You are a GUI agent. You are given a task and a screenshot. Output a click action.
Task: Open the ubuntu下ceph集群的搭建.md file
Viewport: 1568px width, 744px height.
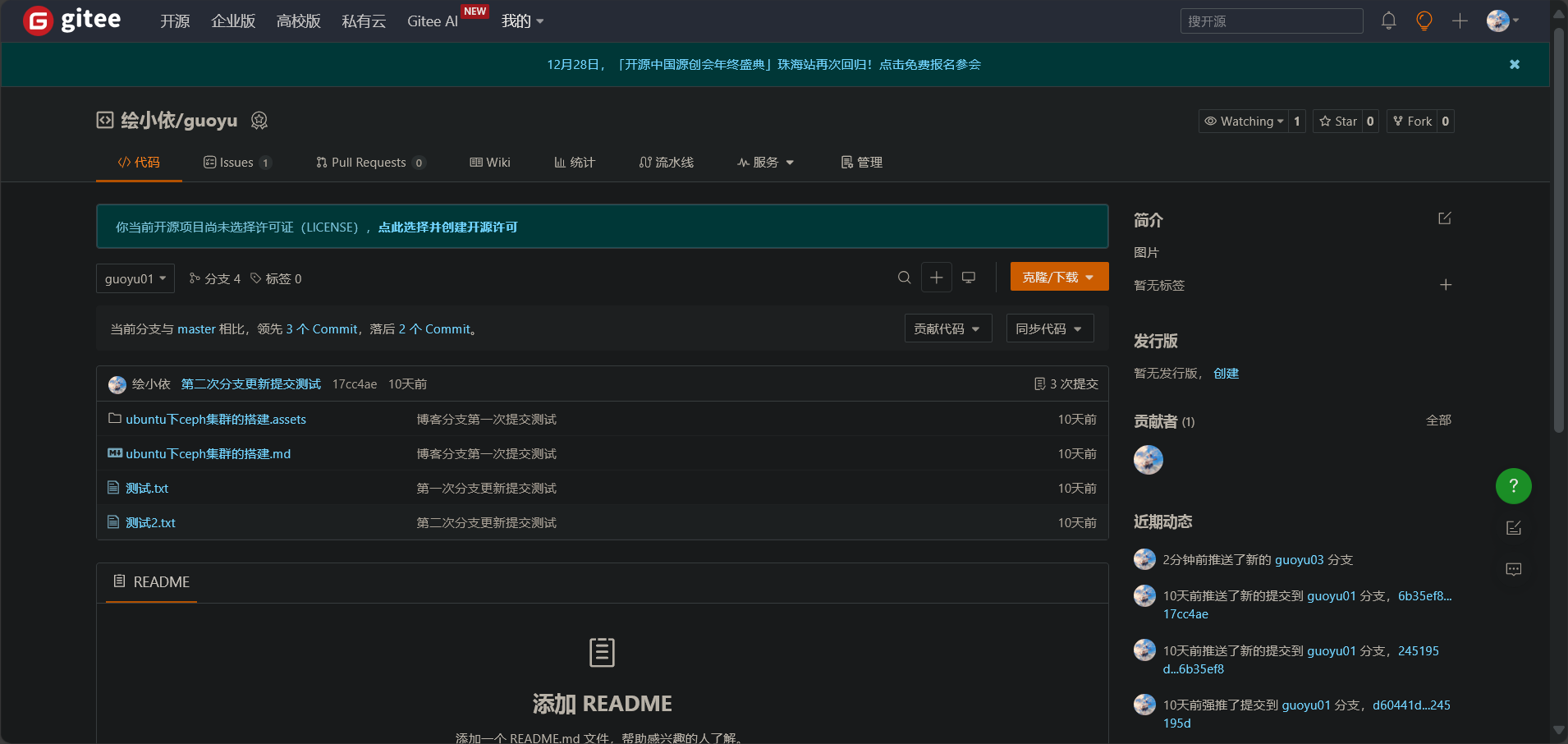click(208, 453)
